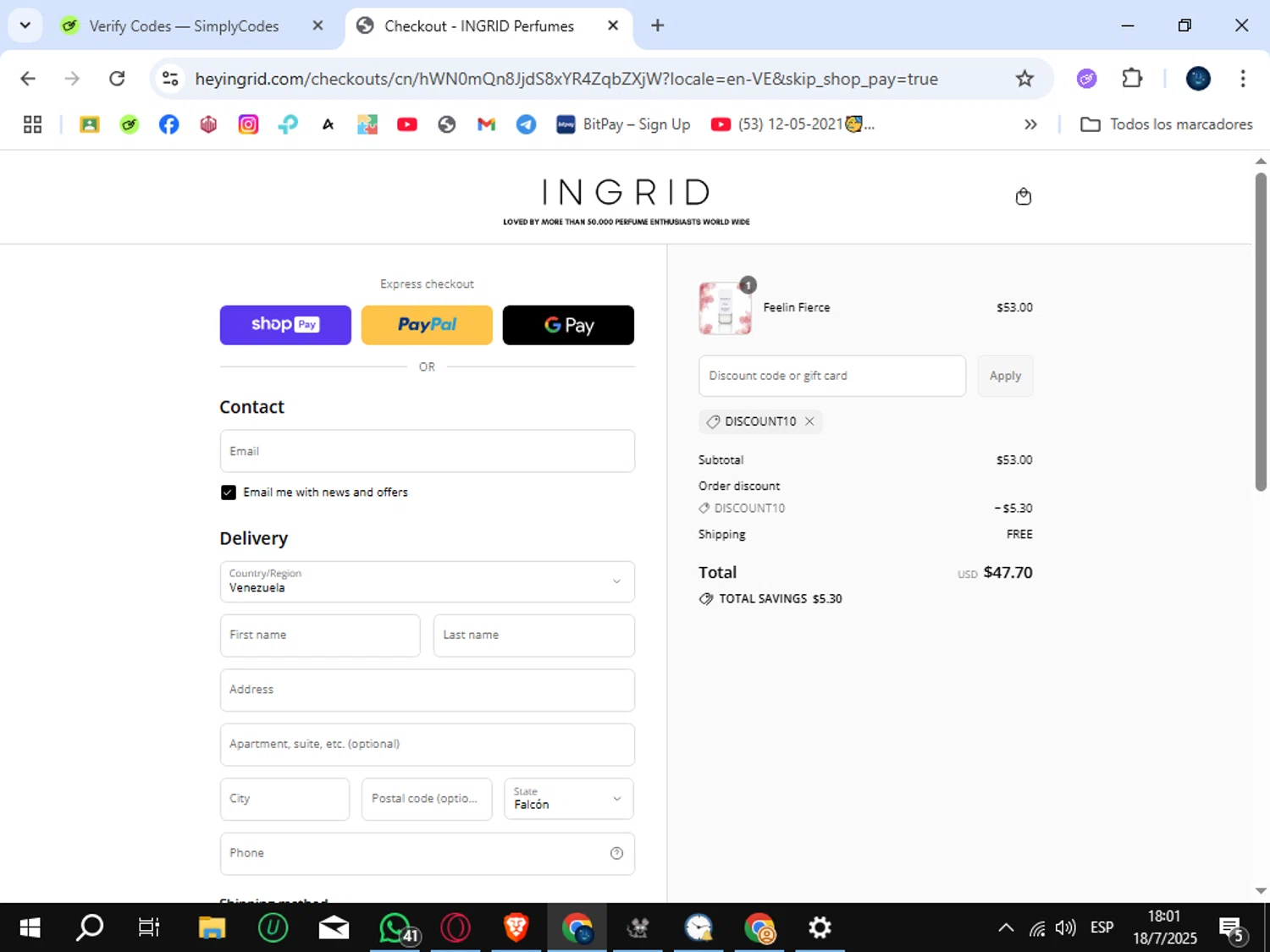This screenshot has width=1270, height=952.
Task: Open the Instagram bookmark
Action: point(248,124)
